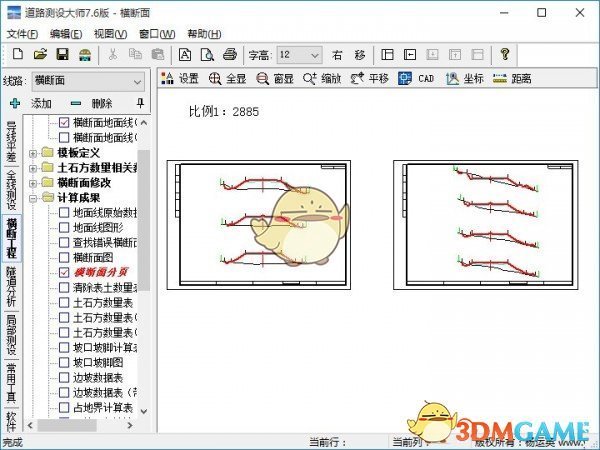Image resolution: width=600 pixels, height=450 pixels.
Task: Select the 缩放 zoom tool
Action: pos(322,78)
